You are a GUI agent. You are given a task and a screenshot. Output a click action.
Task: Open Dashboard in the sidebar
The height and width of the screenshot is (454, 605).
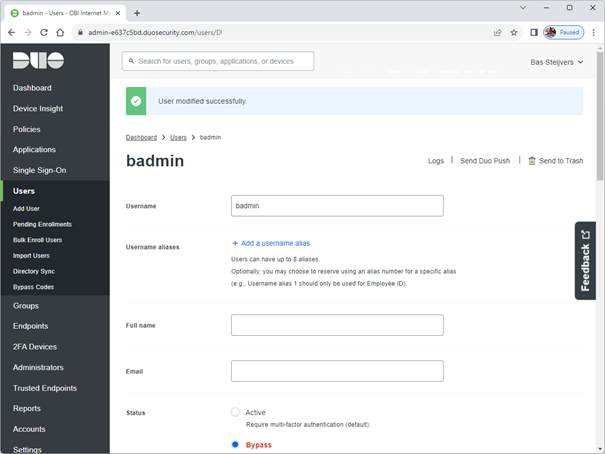point(32,88)
